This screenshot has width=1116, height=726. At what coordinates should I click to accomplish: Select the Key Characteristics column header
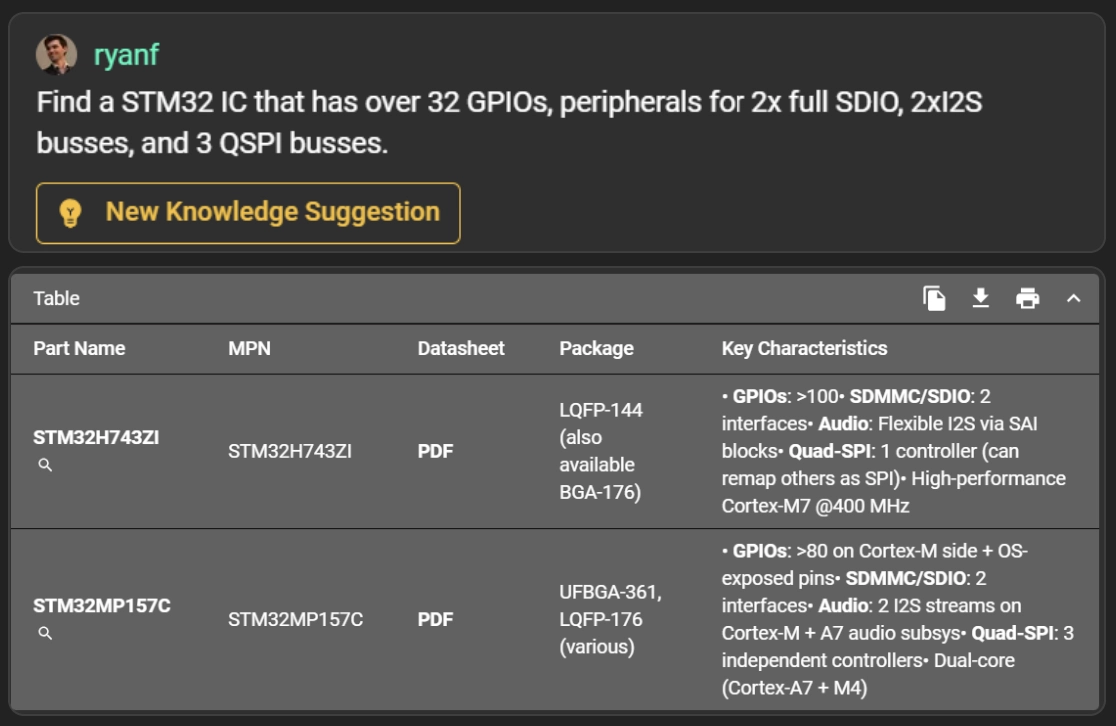804,348
